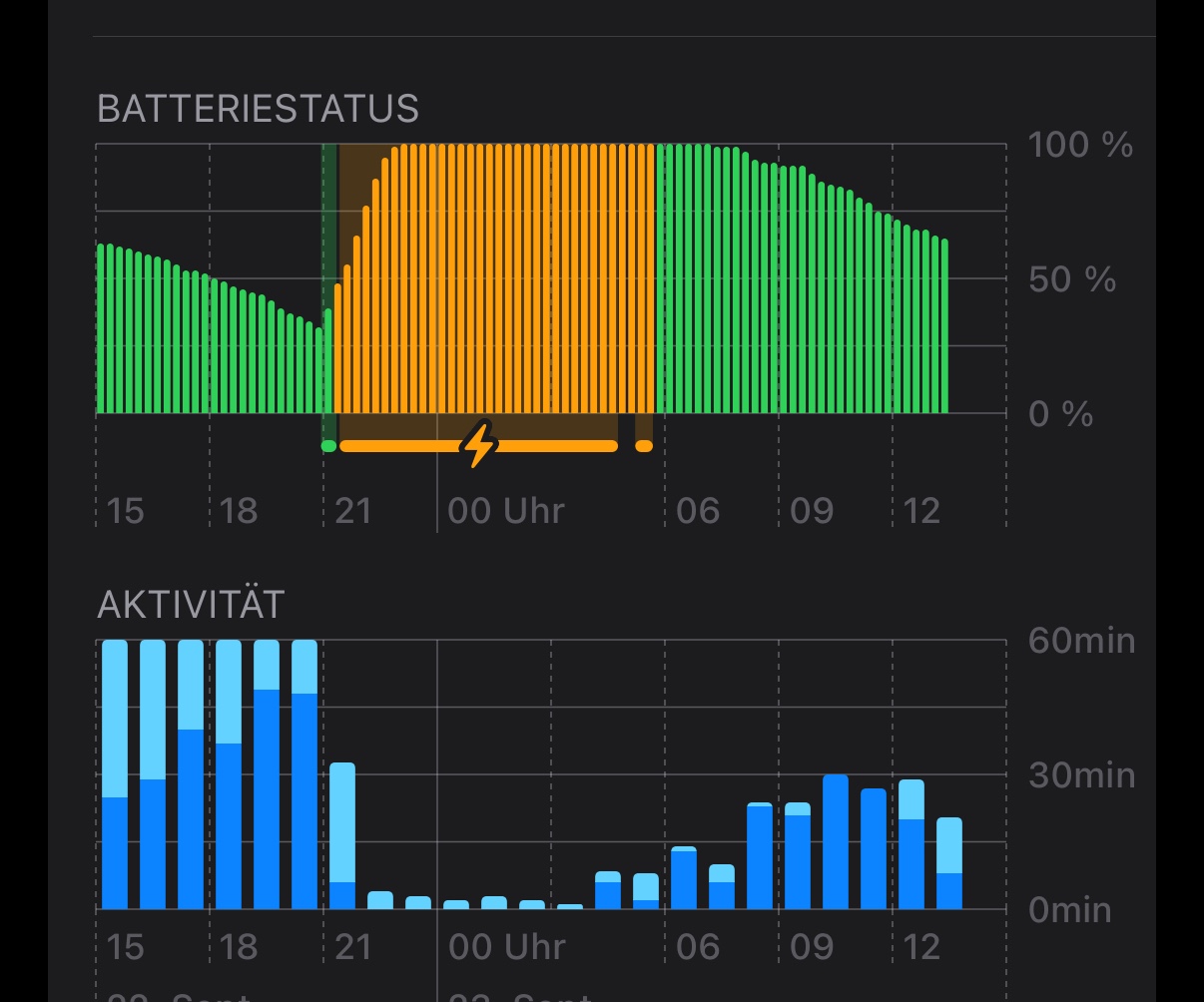This screenshot has width=1204, height=1002.
Task: Select the activity bar at 12 Uhr
Action: pos(911,844)
